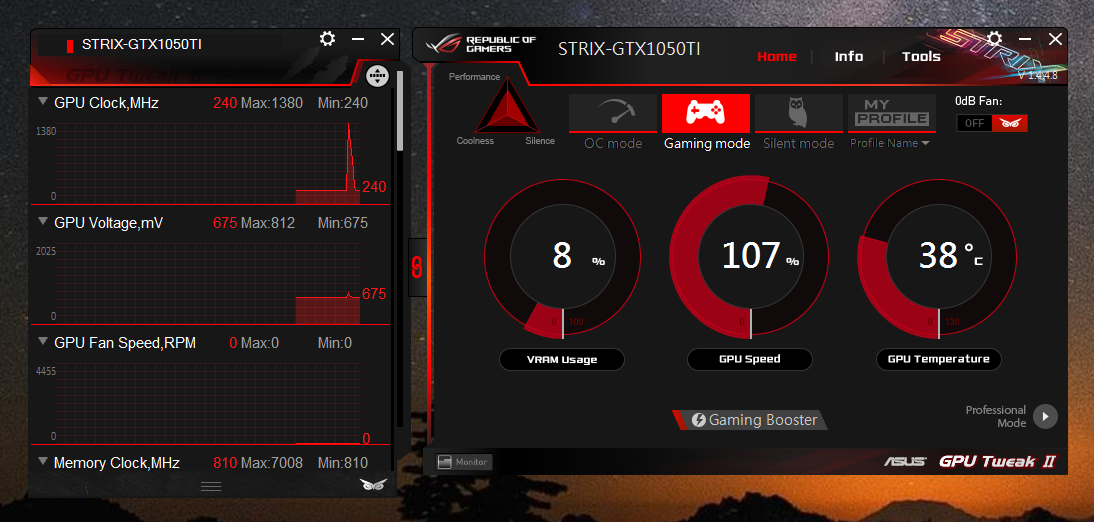This screenshot has height=522, width=1094.
Task: Click the VRAM Usage label button
Action: pyautogui.click(x=562, y=359)
